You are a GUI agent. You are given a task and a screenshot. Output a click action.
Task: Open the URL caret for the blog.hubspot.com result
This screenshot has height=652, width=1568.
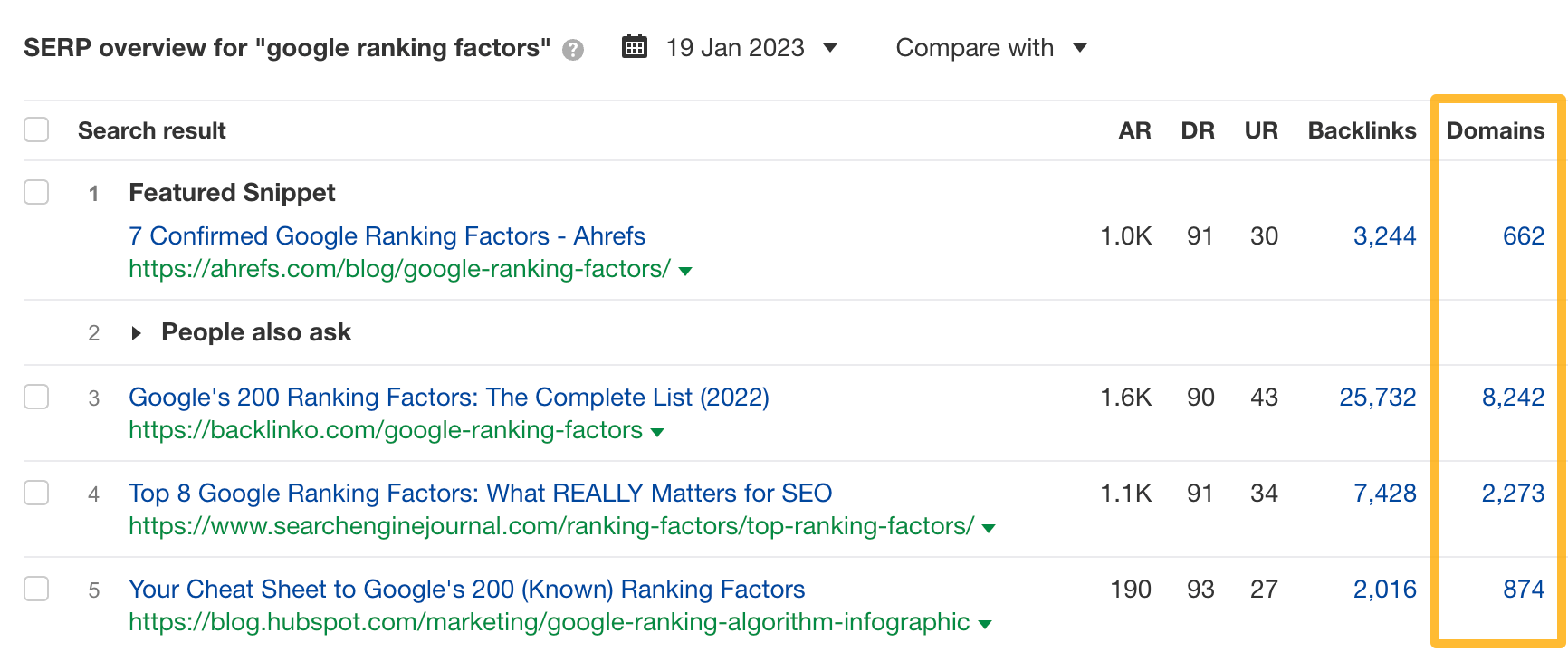click(x=983, y=624)
